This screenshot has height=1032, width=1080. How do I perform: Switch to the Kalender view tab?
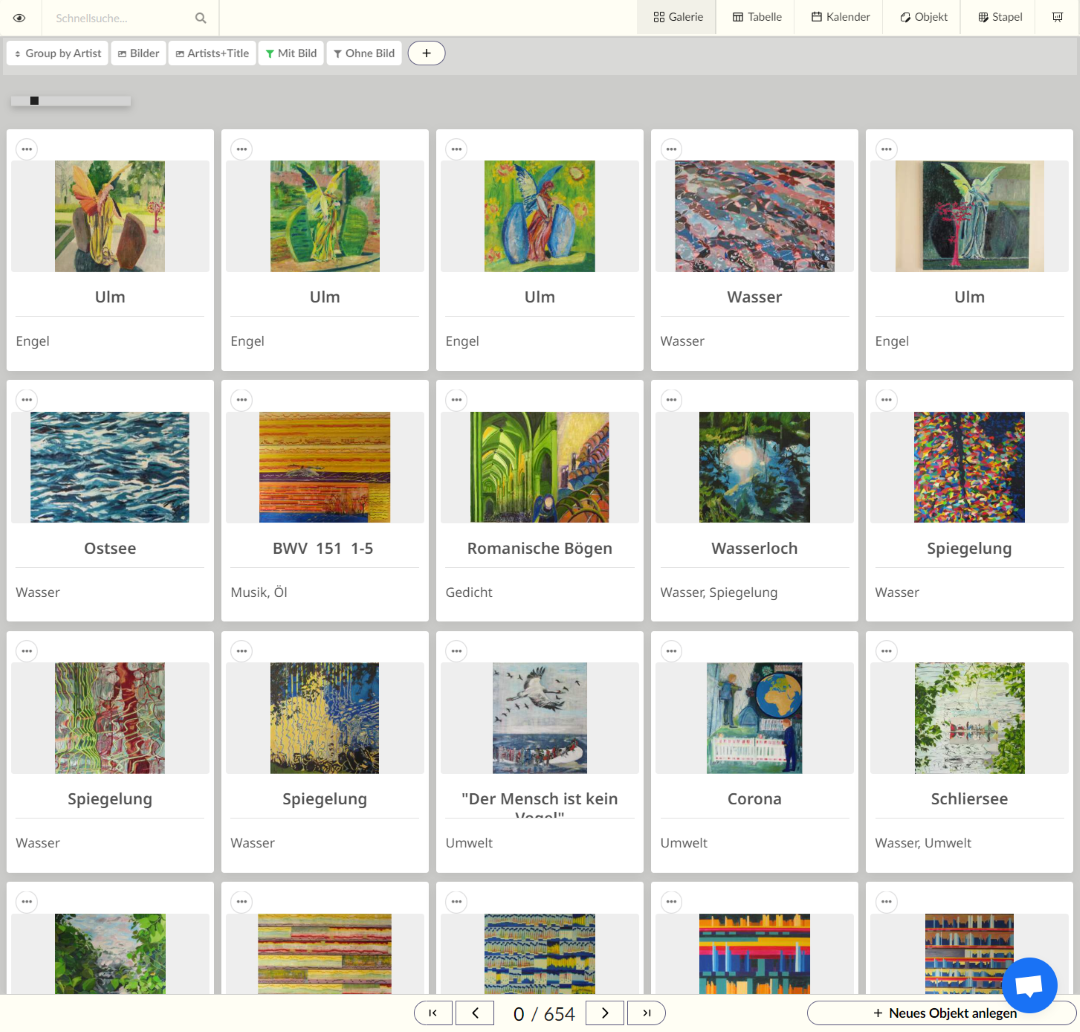(x=840, y=17)
